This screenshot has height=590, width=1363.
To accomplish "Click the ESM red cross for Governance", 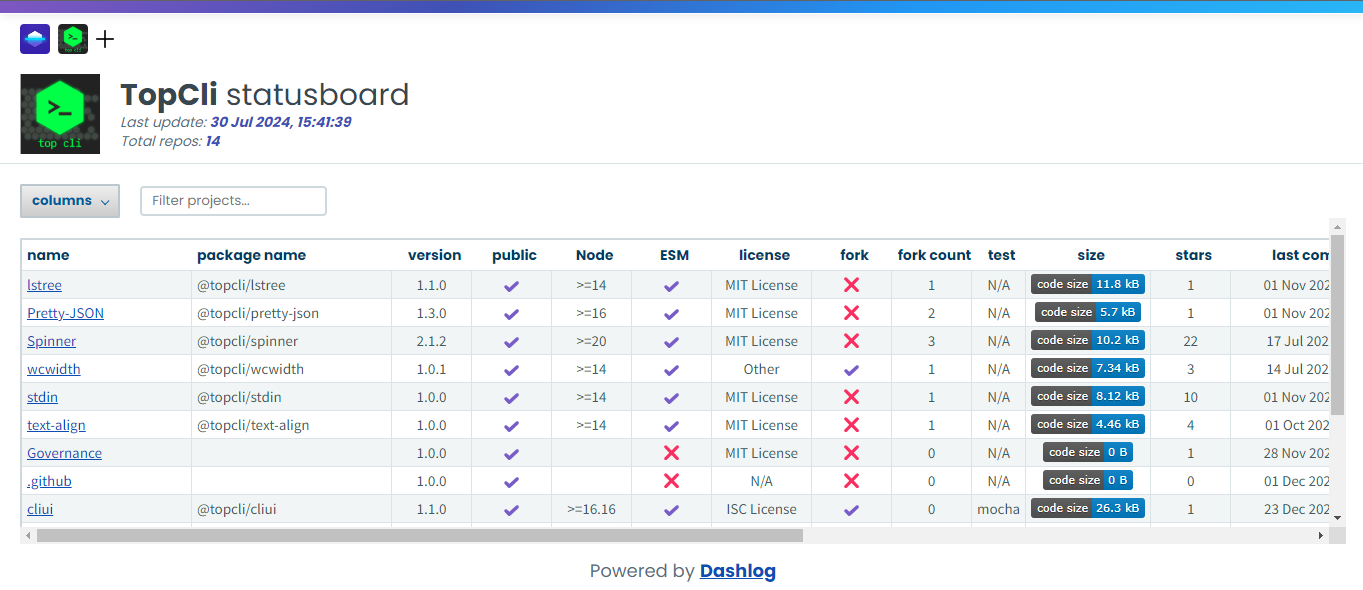I will pos(671,453).
